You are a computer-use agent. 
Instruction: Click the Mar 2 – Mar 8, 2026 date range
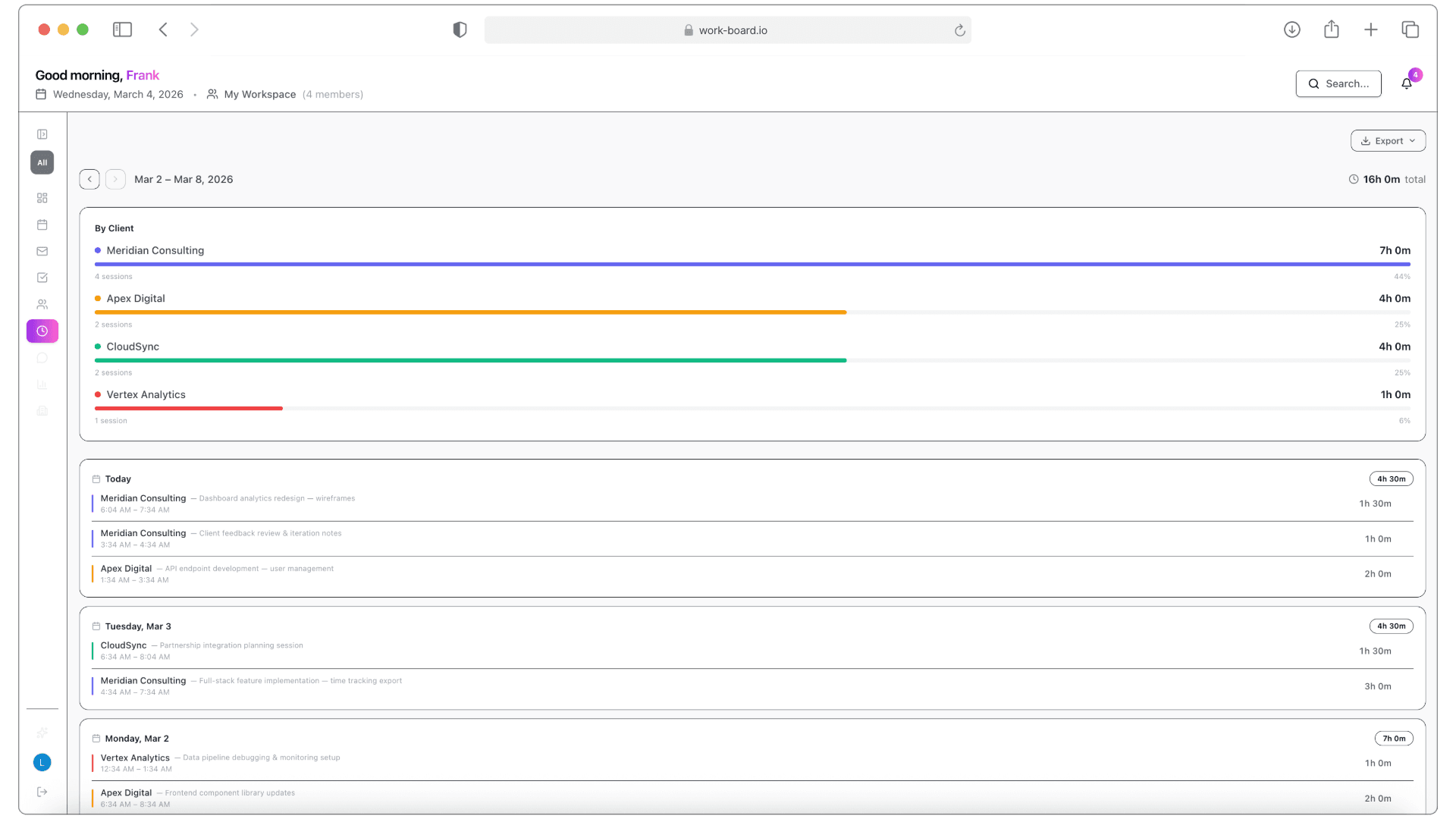click(184, 179)
